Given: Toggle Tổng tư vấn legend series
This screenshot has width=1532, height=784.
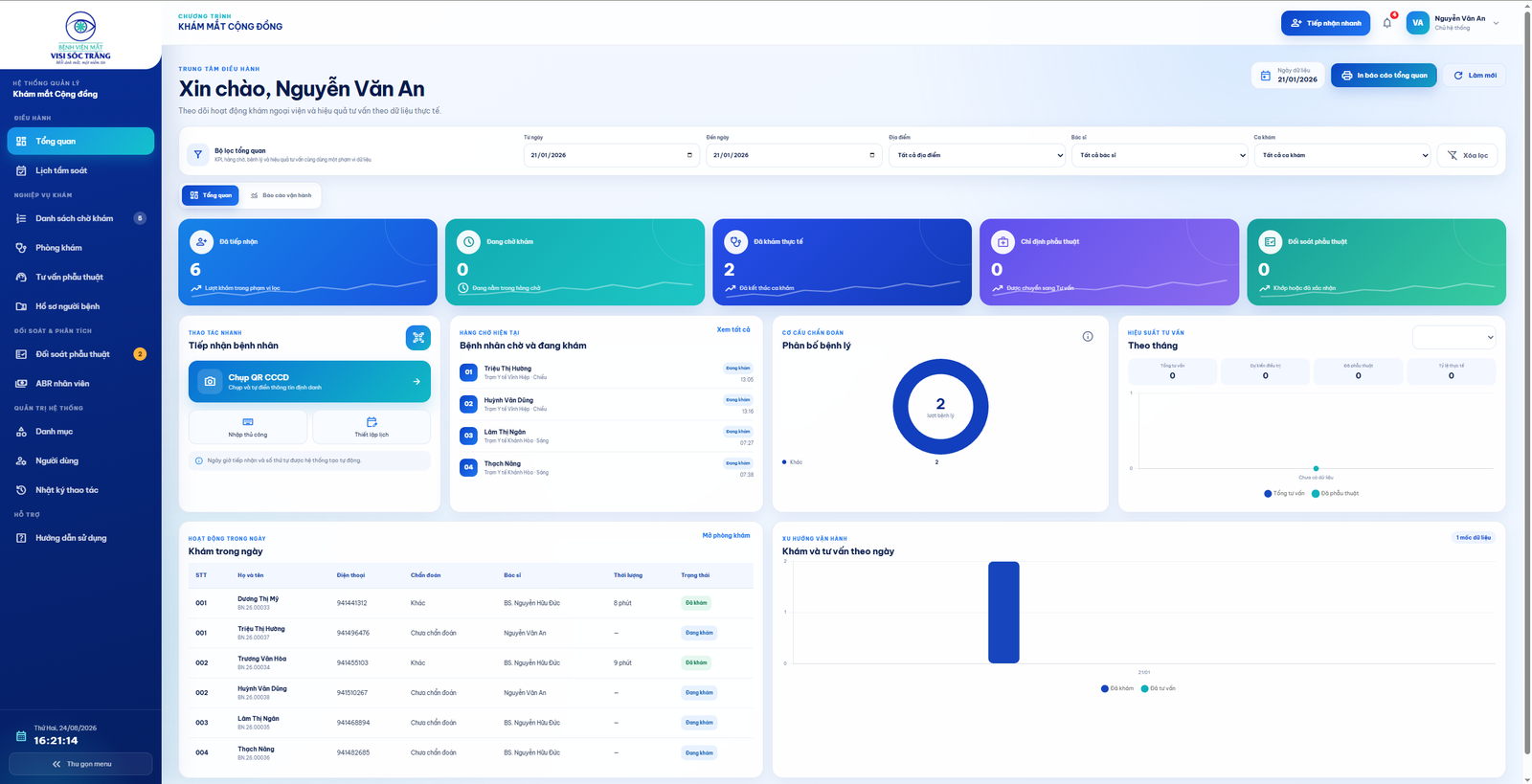Looking at the screenshot, I should 1284,494.
